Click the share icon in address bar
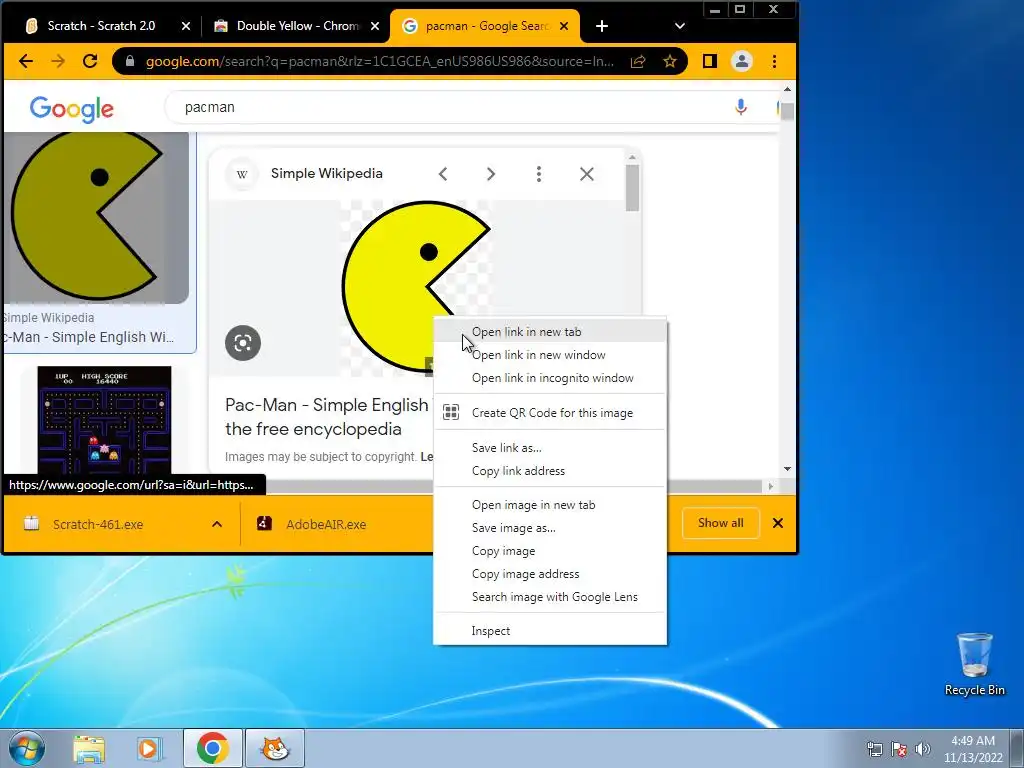Image resolution: width=1024 pixels, height=768 pixels. pyautogui.click(x=638, y=61)
